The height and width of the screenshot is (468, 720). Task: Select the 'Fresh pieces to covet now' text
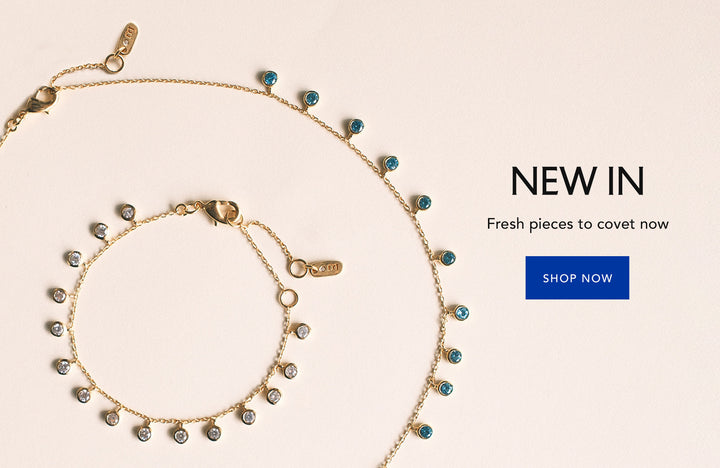pyautogui.click(x=578, y=224)
